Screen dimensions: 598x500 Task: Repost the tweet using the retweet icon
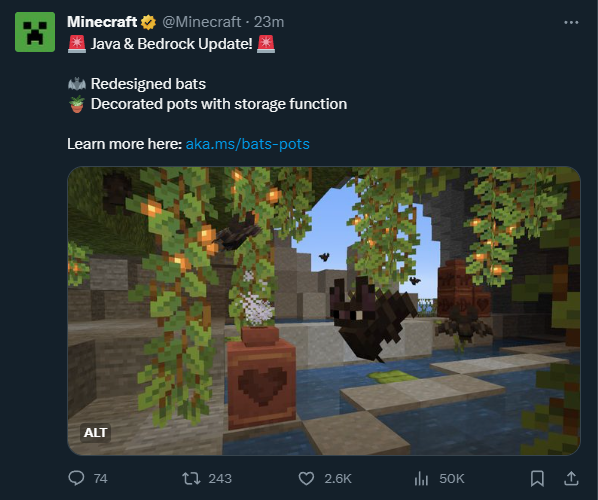point(191,478)
